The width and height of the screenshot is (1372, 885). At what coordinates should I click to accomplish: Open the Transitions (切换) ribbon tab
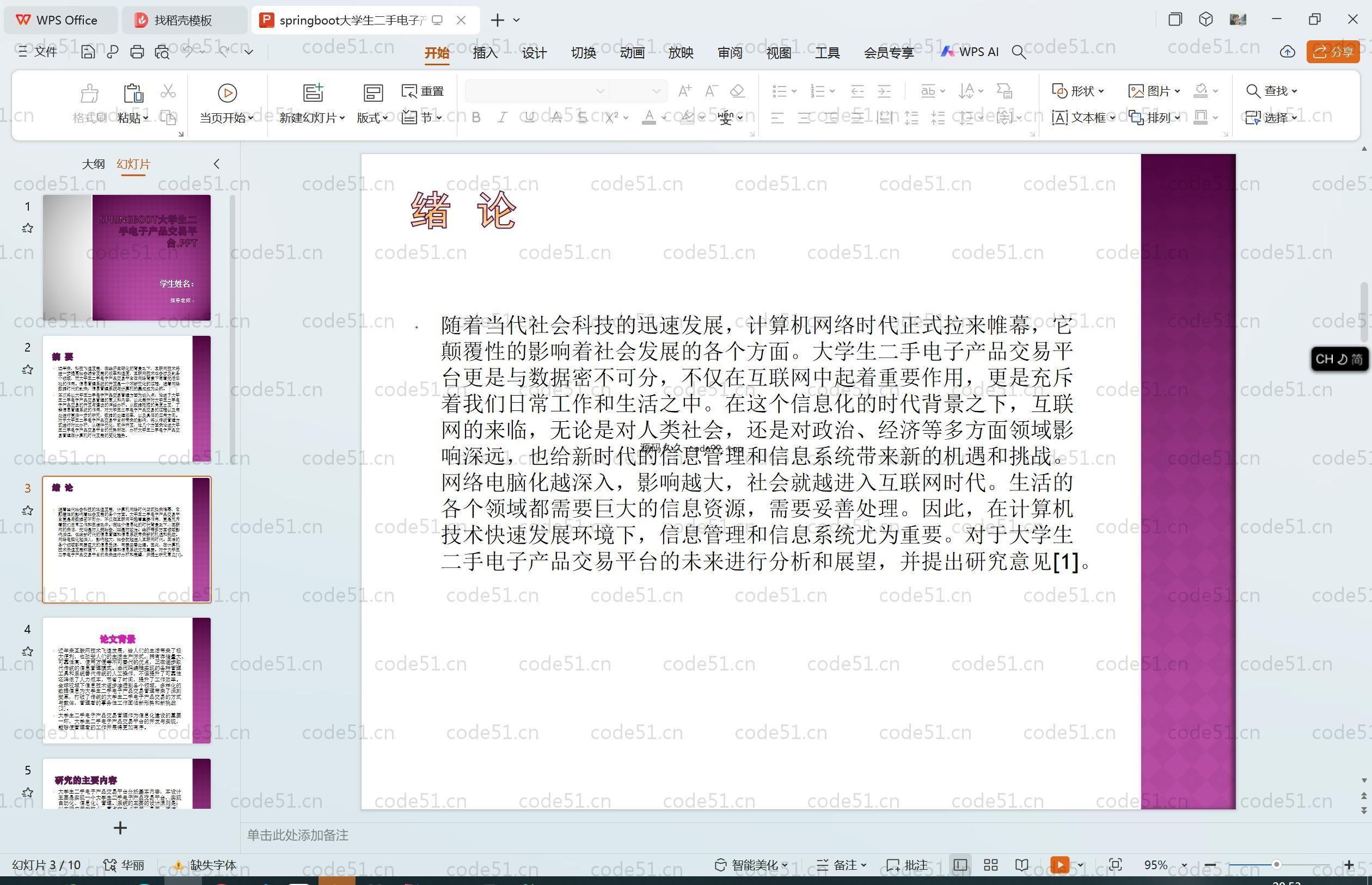[583, 53]
